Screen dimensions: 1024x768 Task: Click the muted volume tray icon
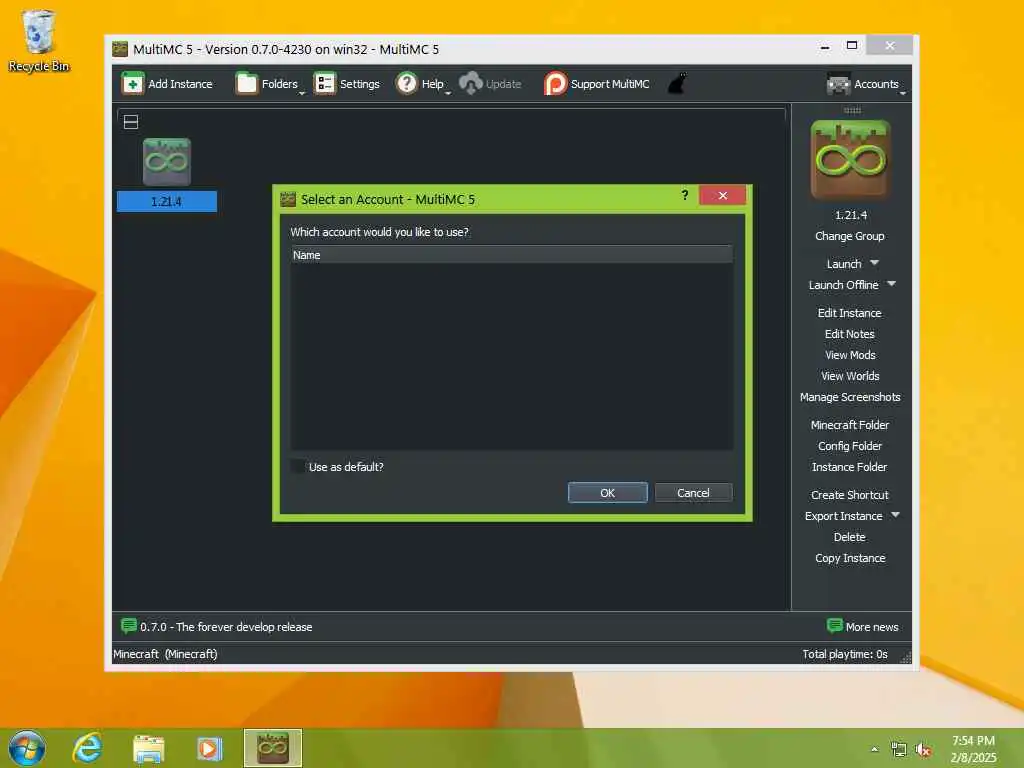pos(922,750)
